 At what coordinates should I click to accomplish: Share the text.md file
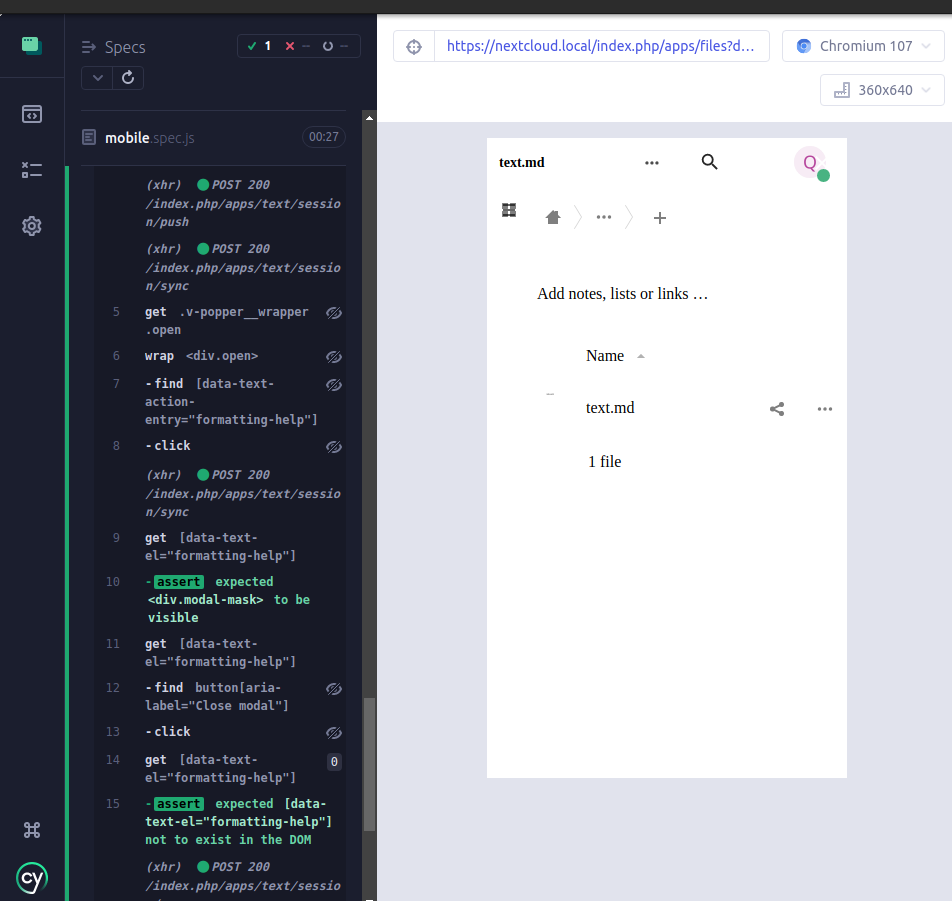[x=777, y=408]
